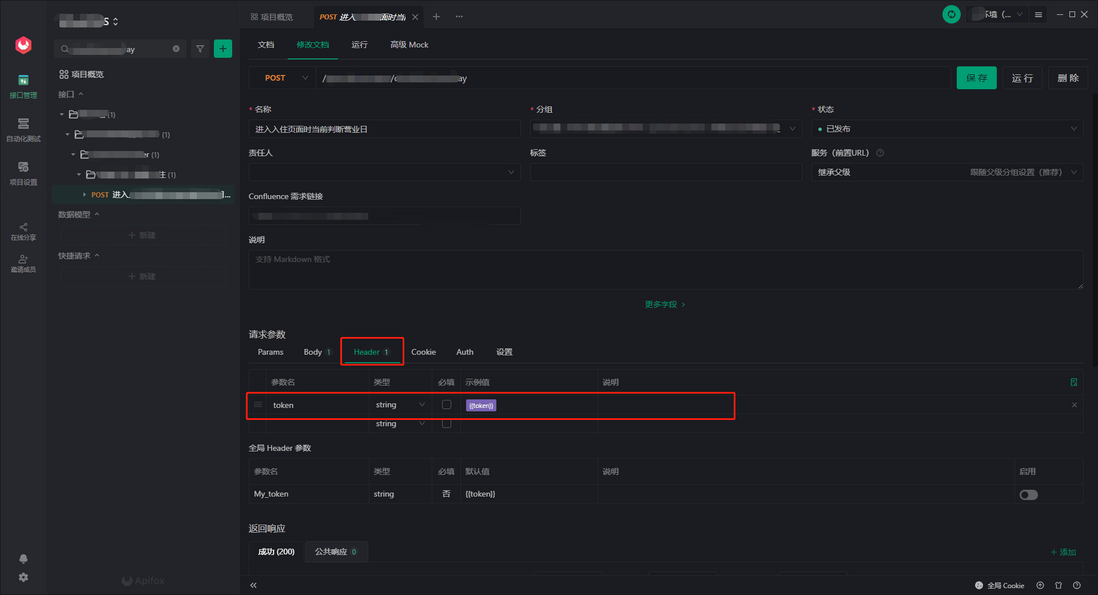Click the green bulk edit icon in the header table

coord(1073,382)
